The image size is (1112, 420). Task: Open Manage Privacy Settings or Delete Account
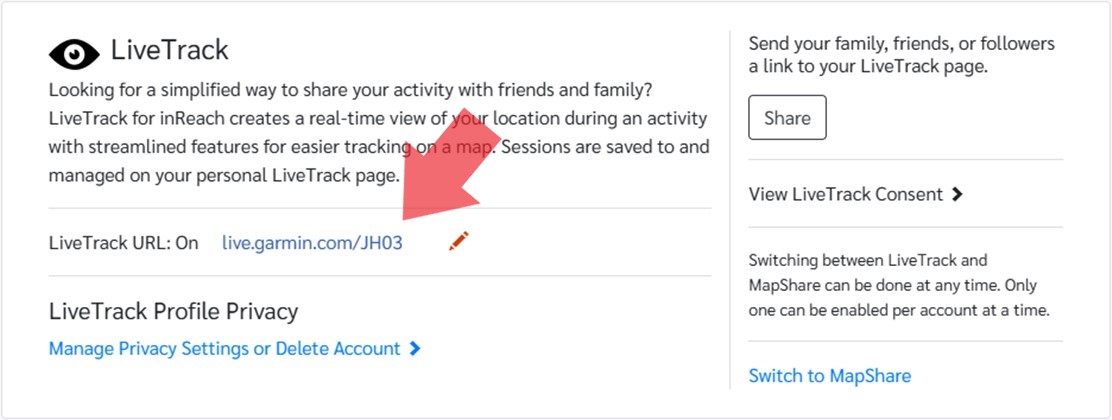[224, 349]
